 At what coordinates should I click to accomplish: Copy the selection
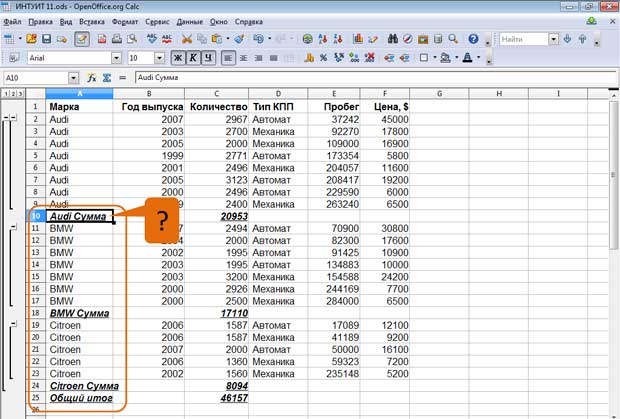coord(202,39)
